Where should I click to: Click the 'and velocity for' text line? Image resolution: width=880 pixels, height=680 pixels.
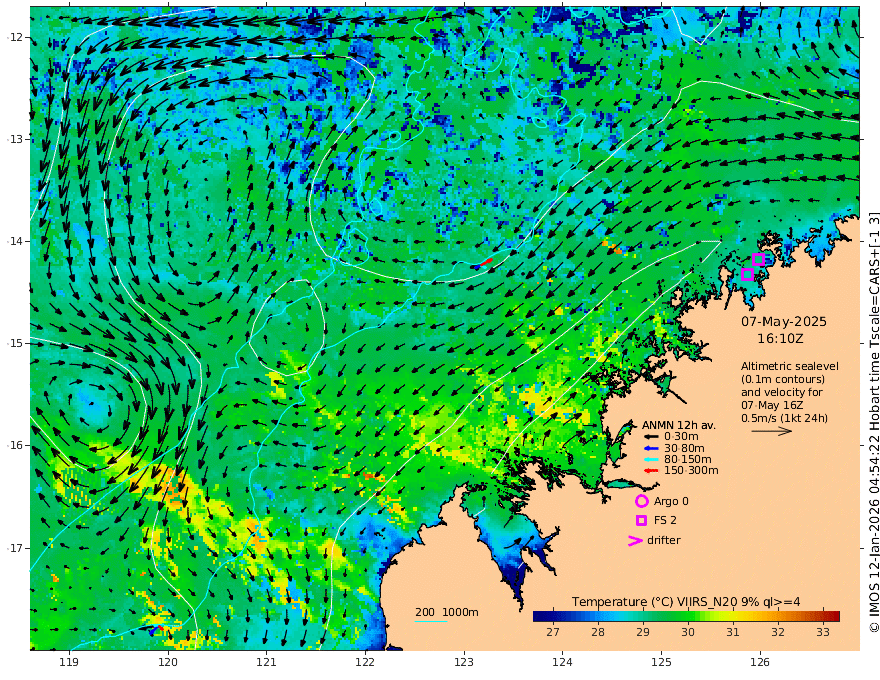pyautogui.click(x=781, y=392)
